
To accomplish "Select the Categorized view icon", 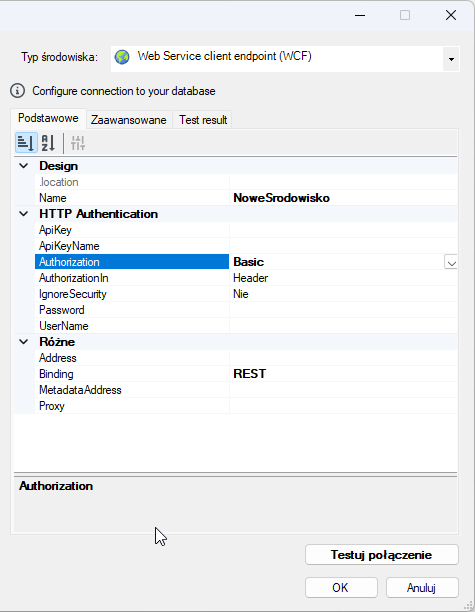I will coord(26,143).
